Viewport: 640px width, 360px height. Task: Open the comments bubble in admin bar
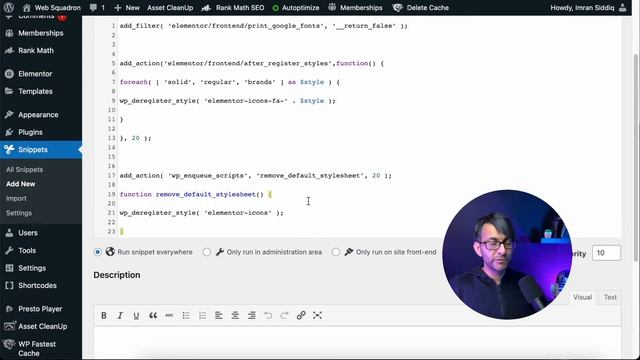(x=97, y=7)
